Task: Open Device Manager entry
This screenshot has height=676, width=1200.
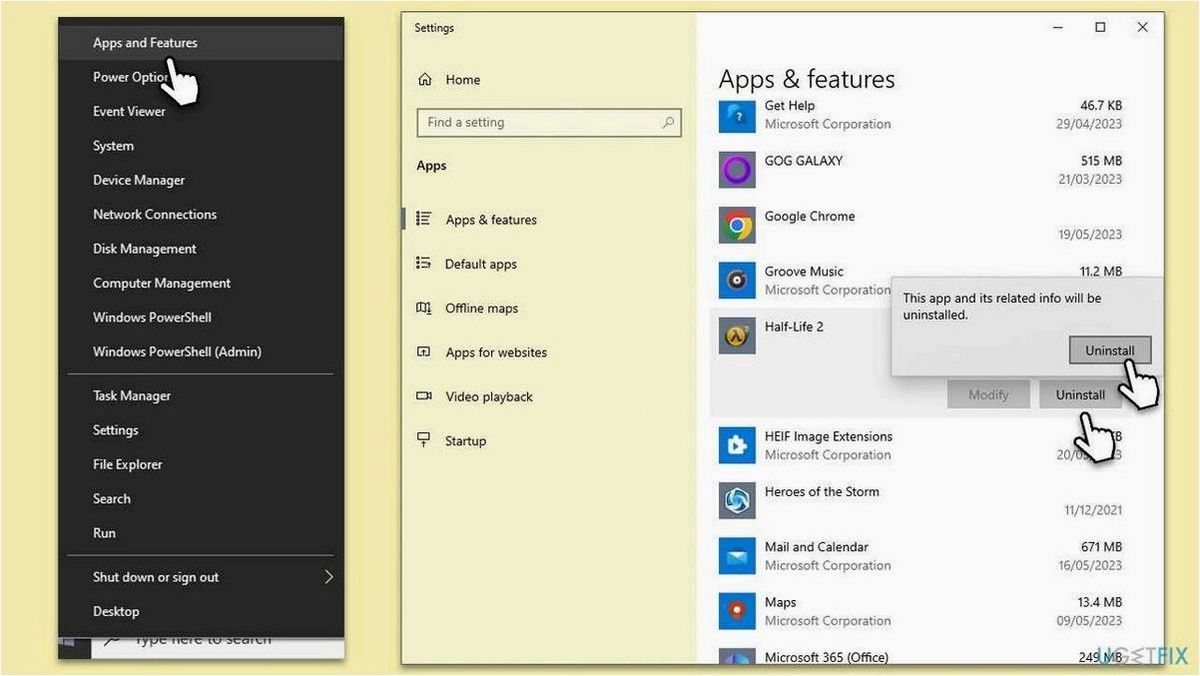Action: point(139,180)
